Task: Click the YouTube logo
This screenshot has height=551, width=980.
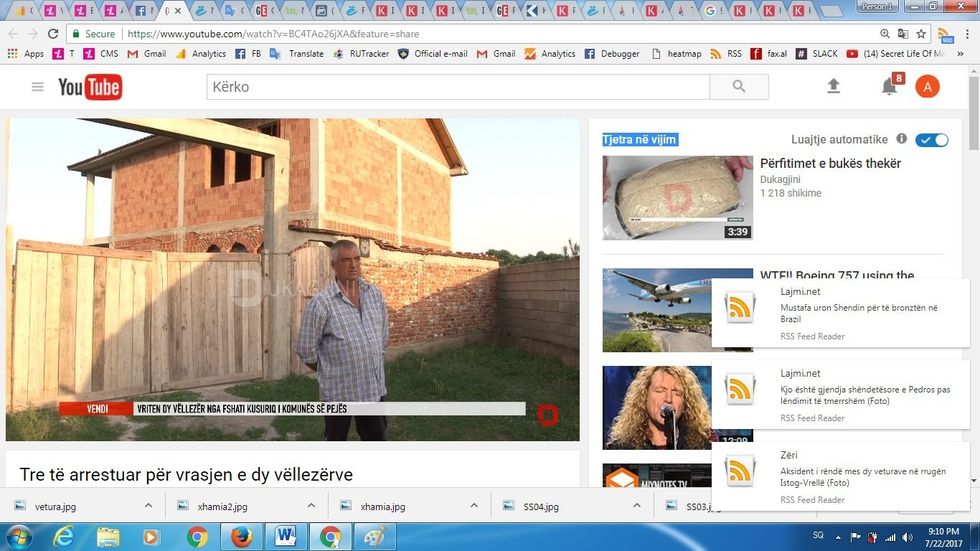Action: pyautogui.click(x=90, y=87)
